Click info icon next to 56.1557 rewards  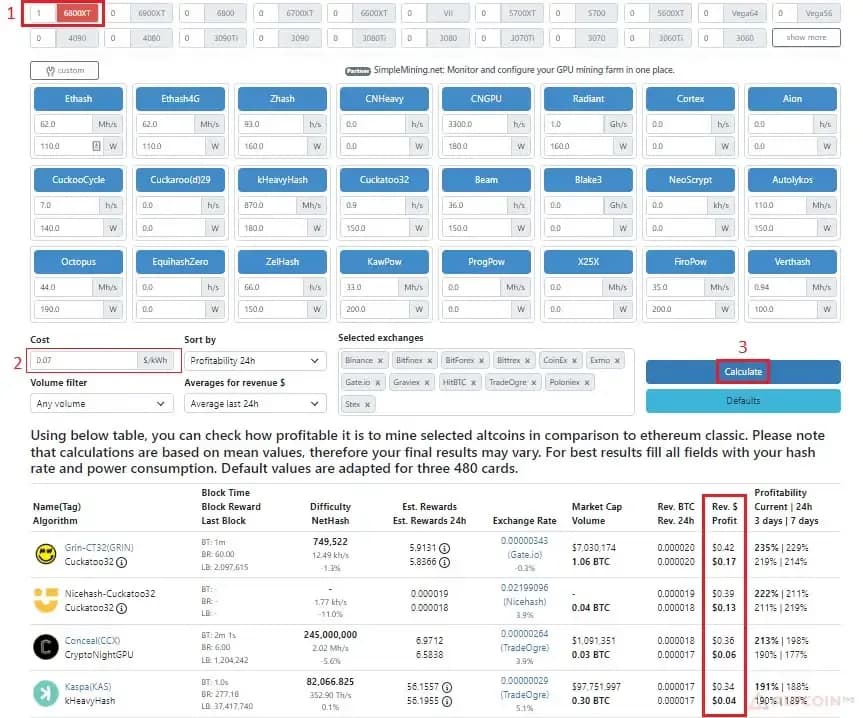pyautogui.click(x=447, y=687)
